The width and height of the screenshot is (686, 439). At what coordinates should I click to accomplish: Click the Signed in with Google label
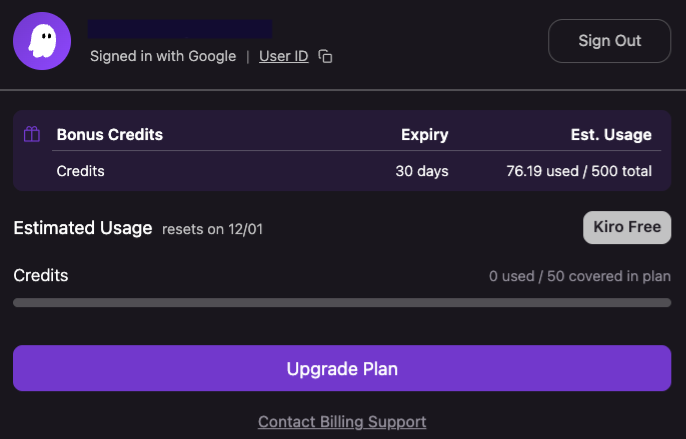[163, 56]
